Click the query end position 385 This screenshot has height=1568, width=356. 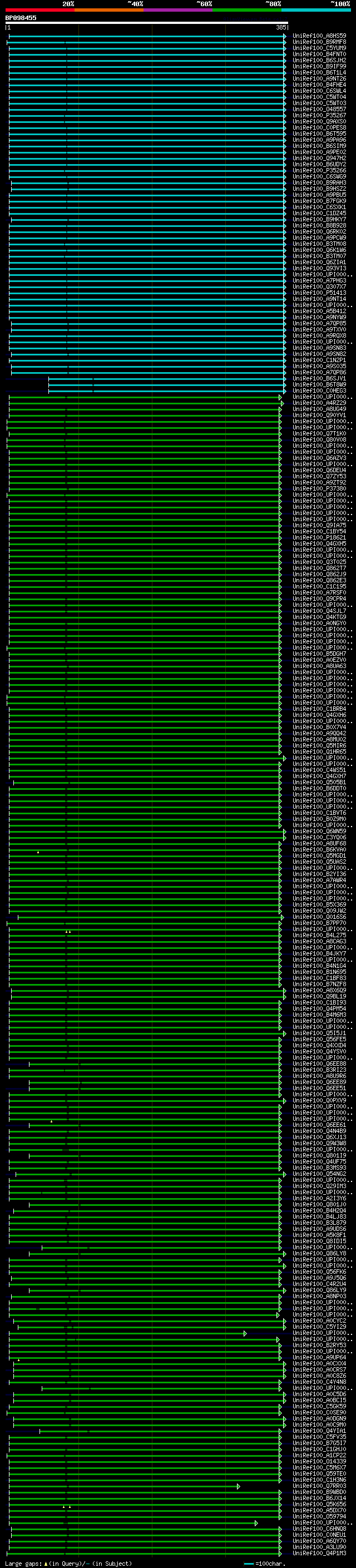click(x=280, y=27)
